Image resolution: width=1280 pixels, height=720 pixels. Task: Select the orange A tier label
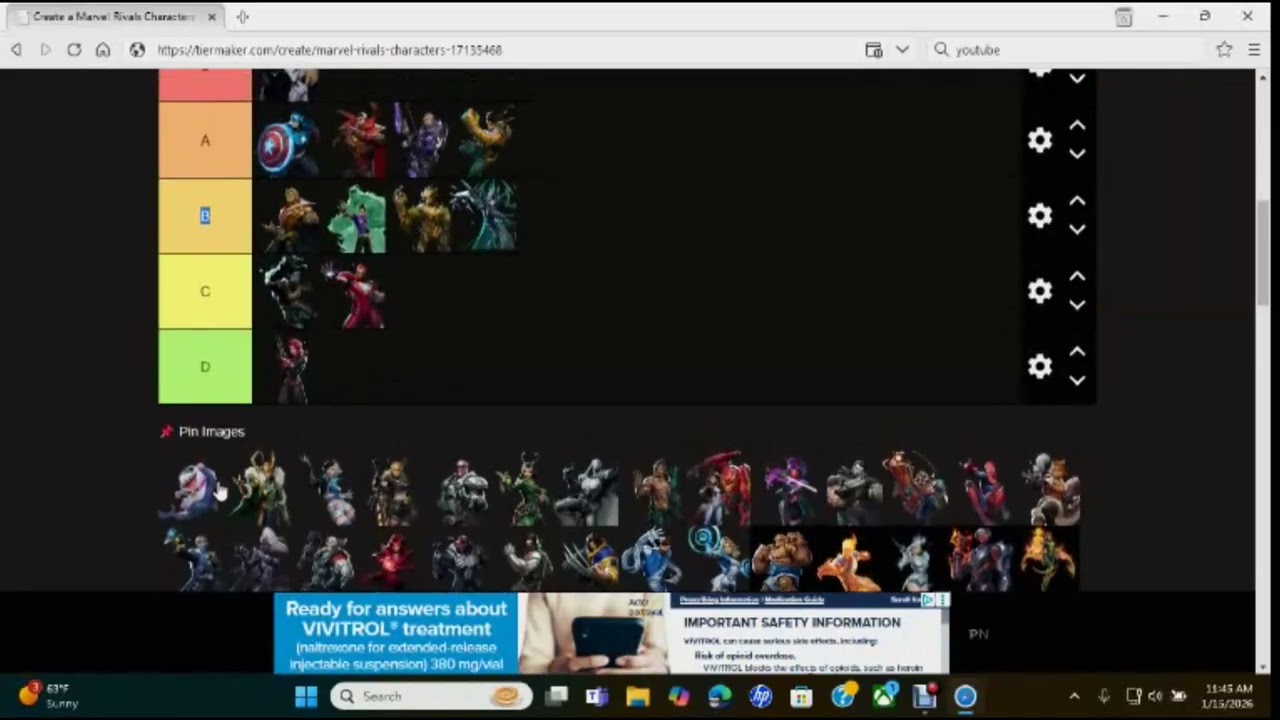tap(205, 140)
